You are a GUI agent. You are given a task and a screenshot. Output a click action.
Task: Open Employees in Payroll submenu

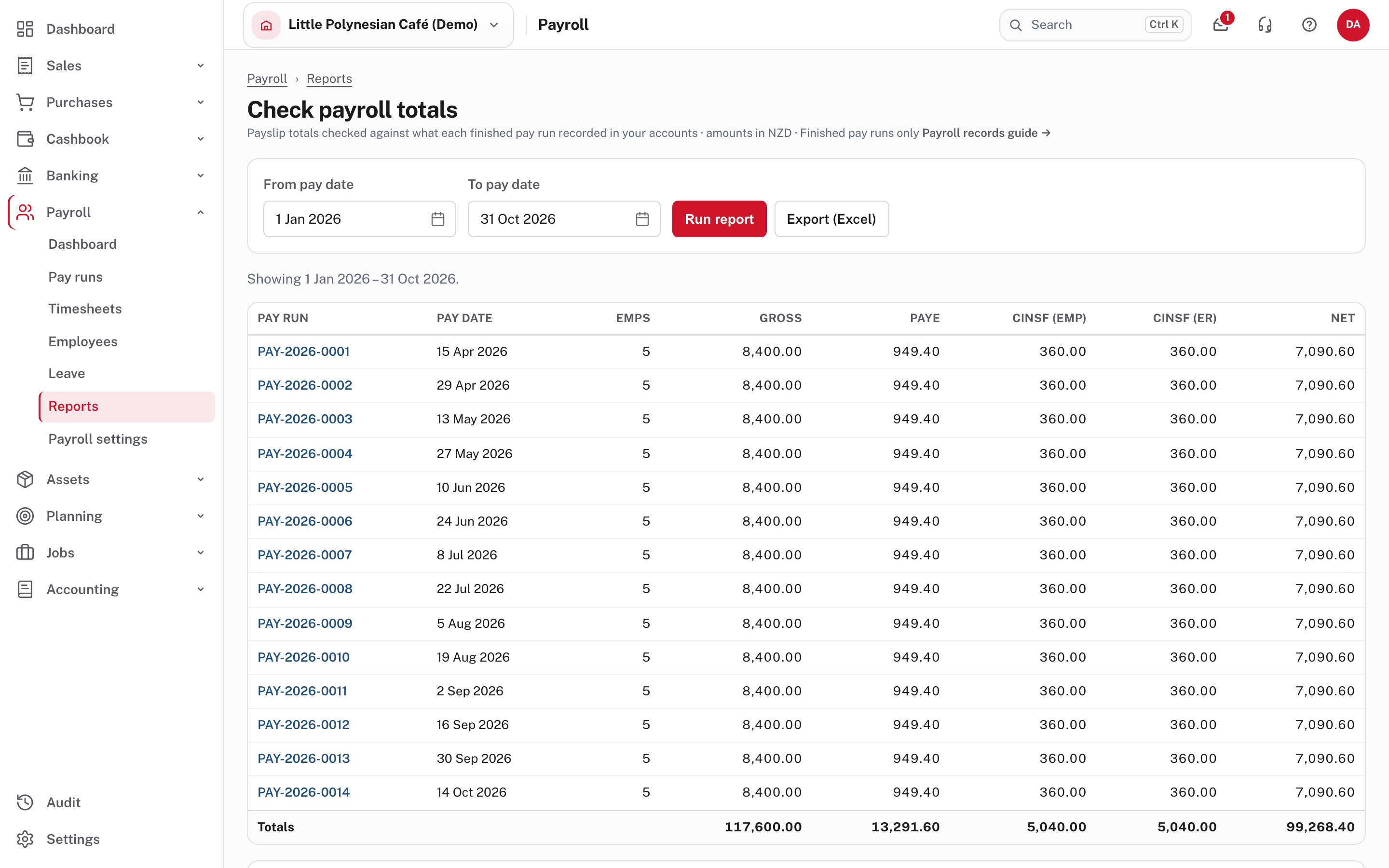click(x=82, y=341)
